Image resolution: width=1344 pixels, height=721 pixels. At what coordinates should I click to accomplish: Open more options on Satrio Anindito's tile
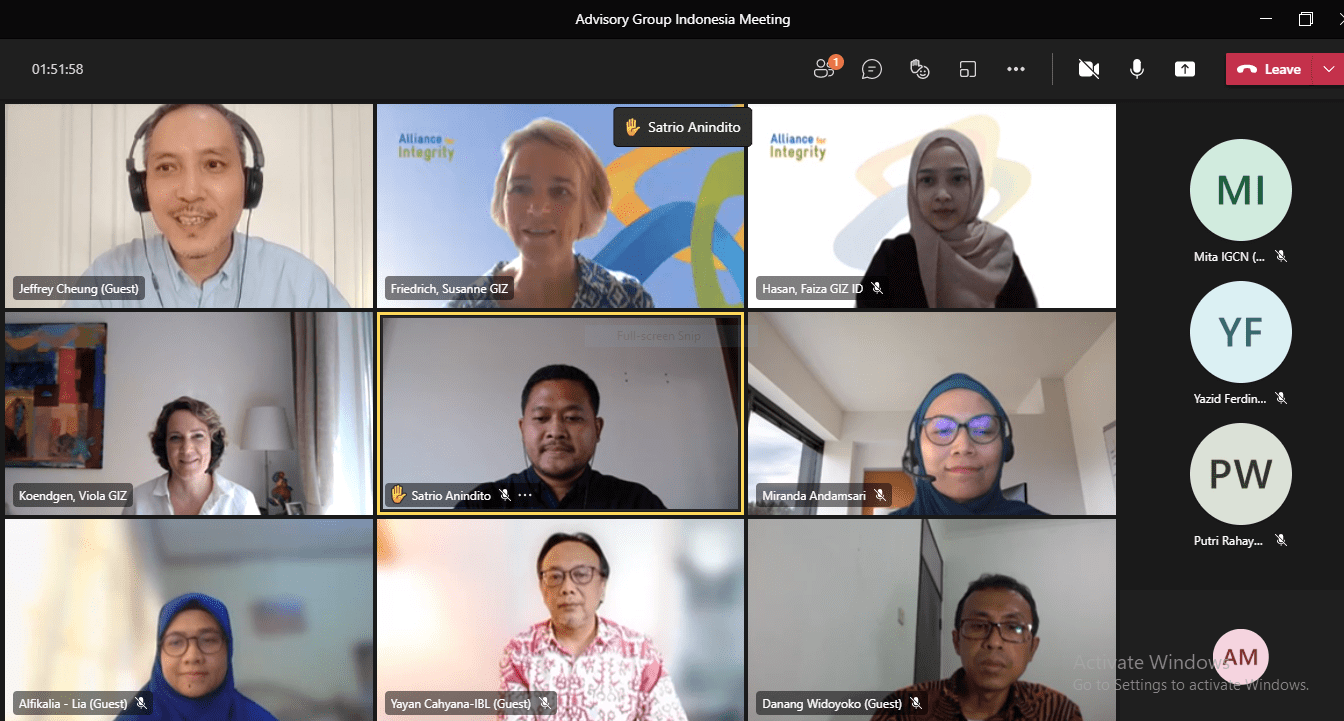coord(526,495)
